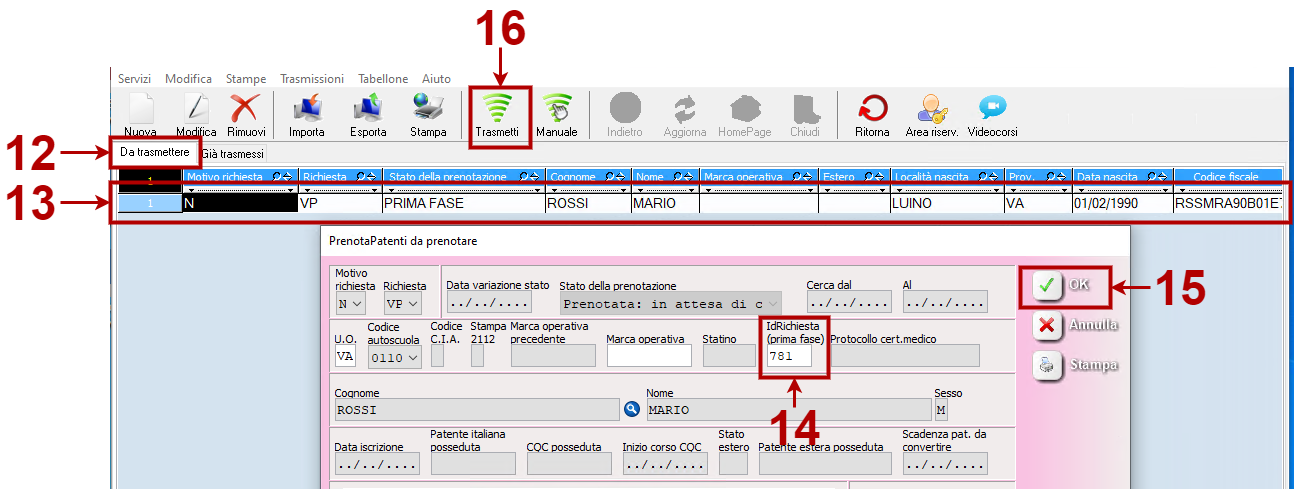Click the Stampa printer toolbar icon
The height and width of the screenshot is (490, 1295).
point(428,108)
